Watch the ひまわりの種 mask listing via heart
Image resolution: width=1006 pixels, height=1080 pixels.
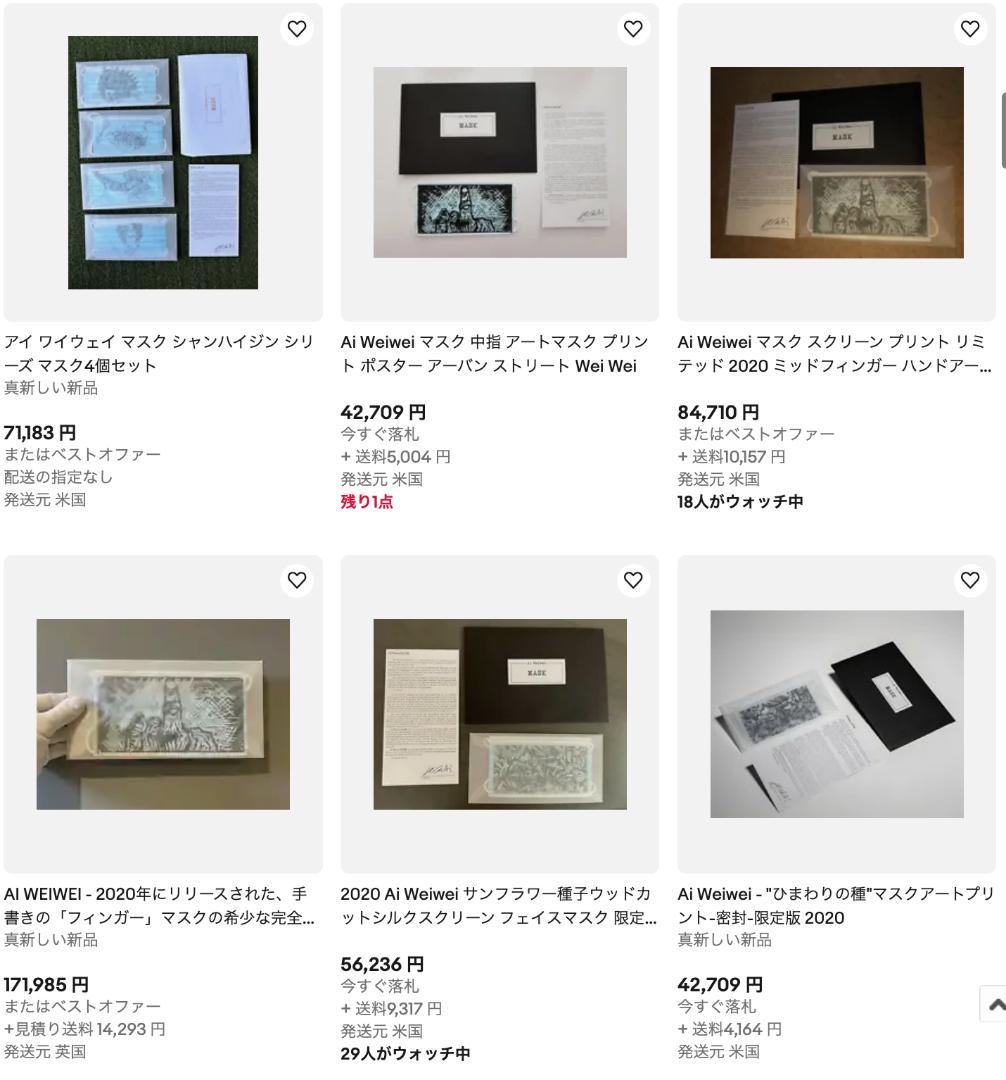[970, 581]
